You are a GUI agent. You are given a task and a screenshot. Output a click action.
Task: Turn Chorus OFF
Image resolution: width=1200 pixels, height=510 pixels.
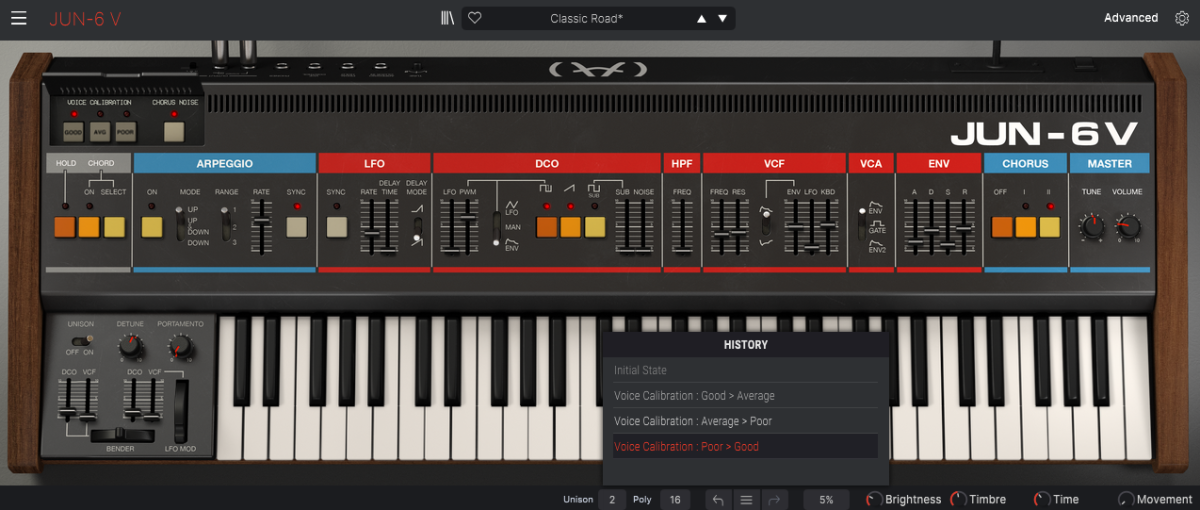[1002, 227]
